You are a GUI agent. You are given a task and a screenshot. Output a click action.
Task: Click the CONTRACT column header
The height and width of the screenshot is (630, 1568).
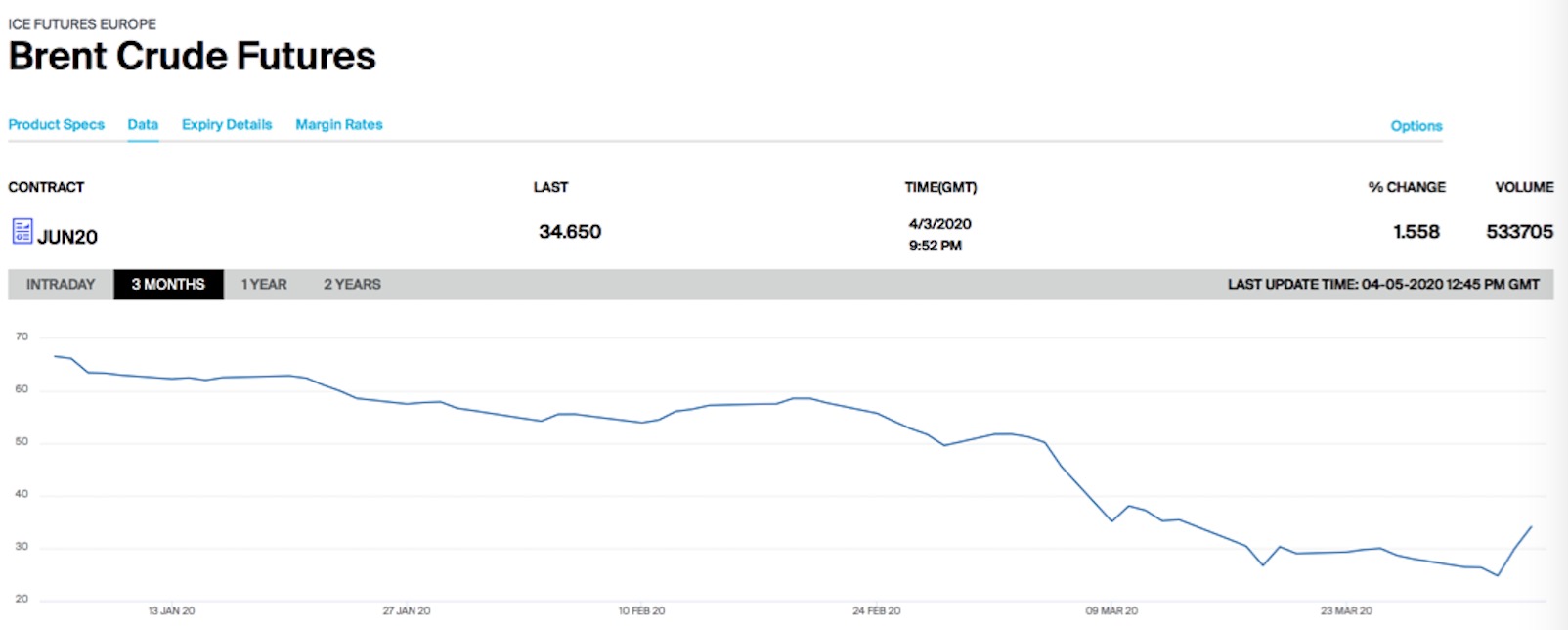[x=46, y=187]
